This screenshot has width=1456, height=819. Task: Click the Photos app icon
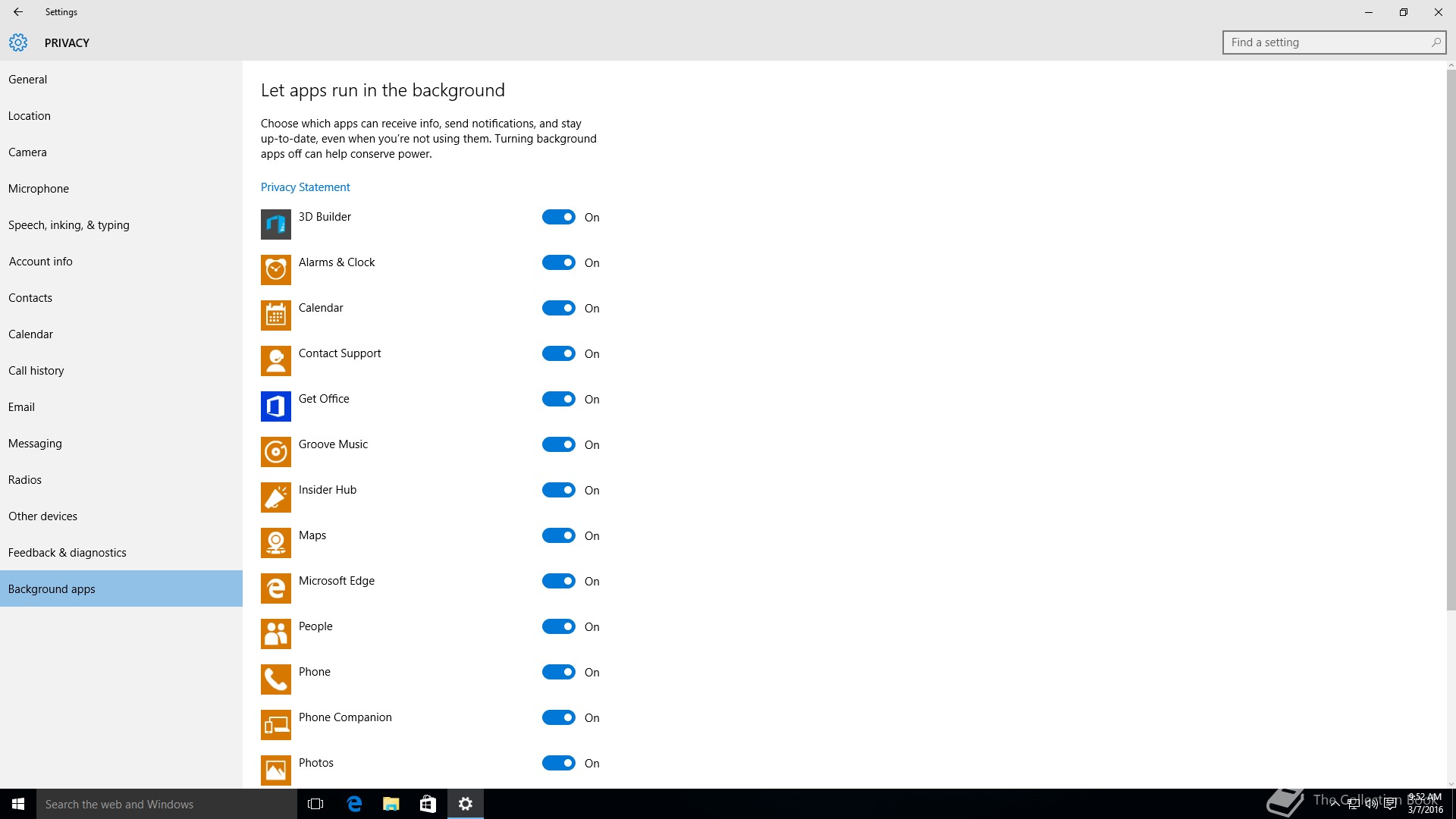276,770
